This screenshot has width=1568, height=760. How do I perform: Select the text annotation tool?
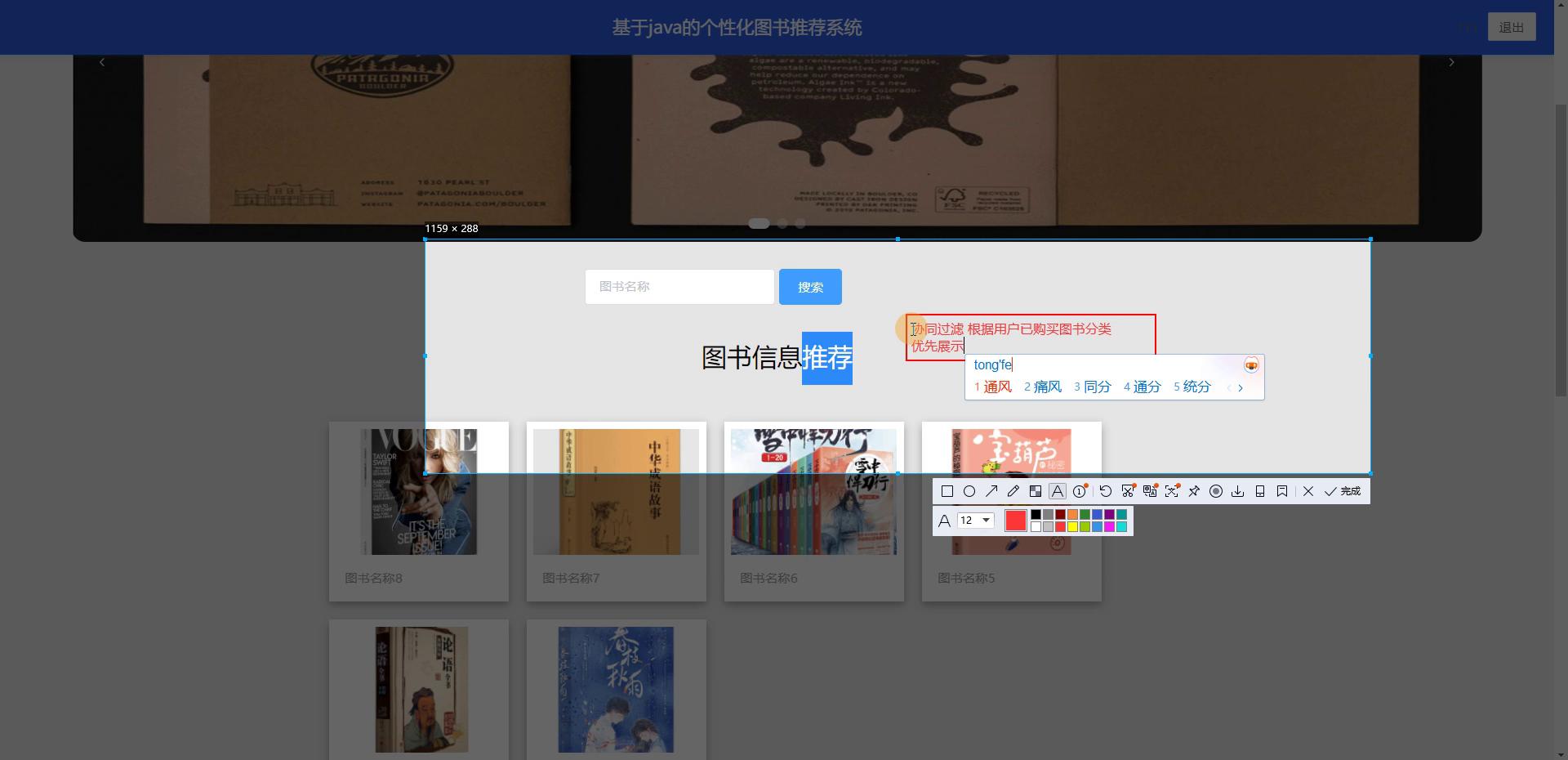[1058, 491]
